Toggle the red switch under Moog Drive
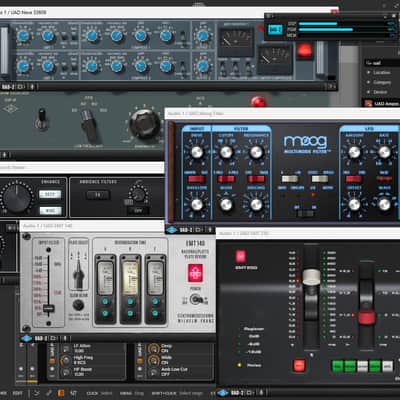The image size is (400, 400). tap(196, 179)
